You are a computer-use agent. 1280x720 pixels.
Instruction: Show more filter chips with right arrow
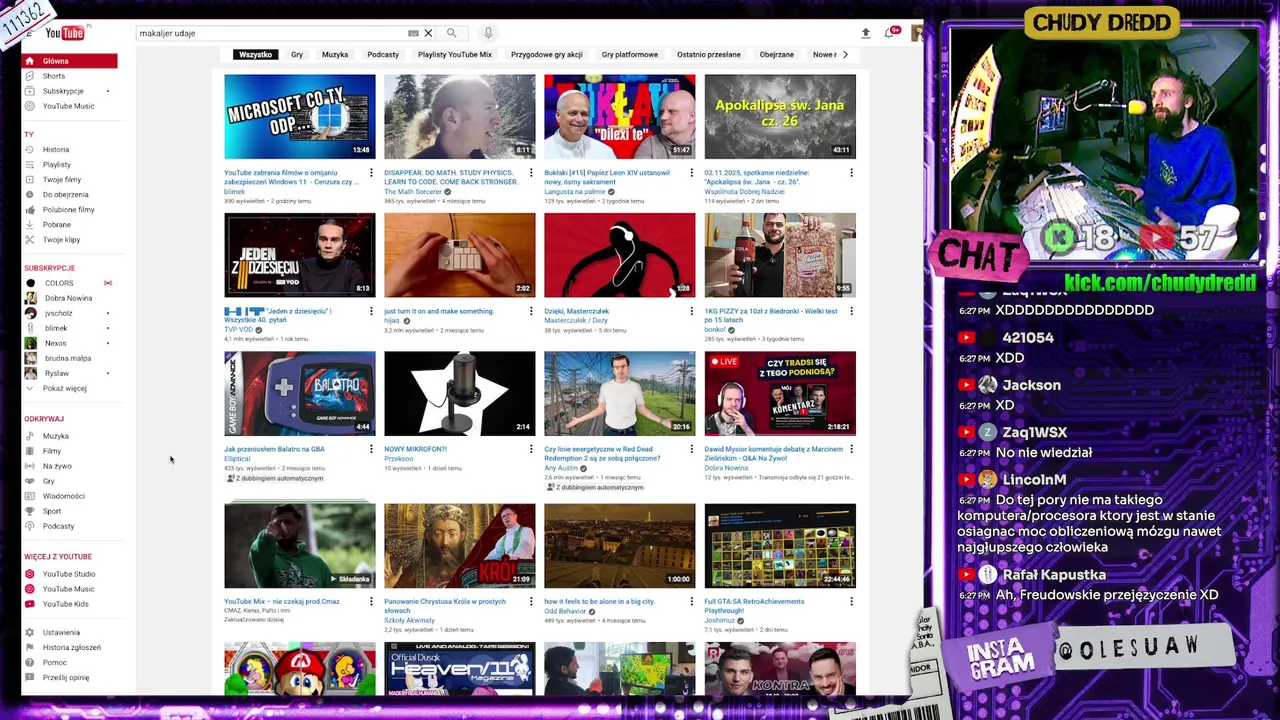845,54
